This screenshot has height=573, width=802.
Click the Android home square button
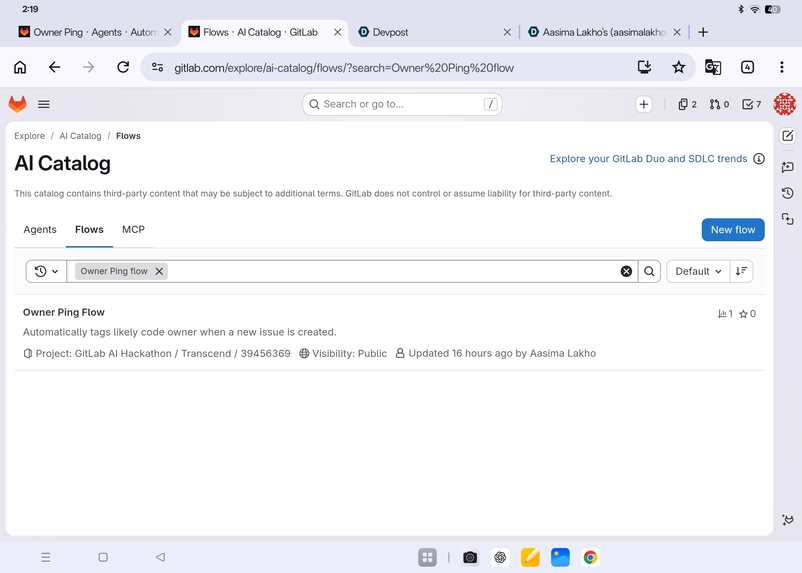[x=103, y=557]
